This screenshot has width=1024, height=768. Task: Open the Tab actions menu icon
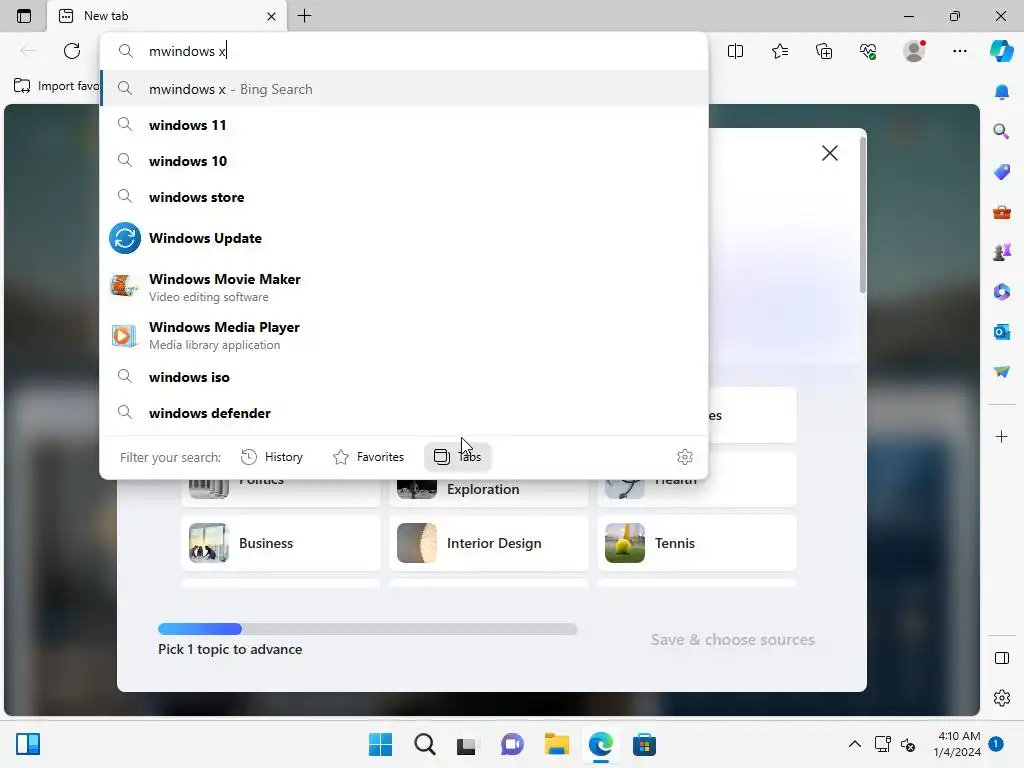(24, 16)
